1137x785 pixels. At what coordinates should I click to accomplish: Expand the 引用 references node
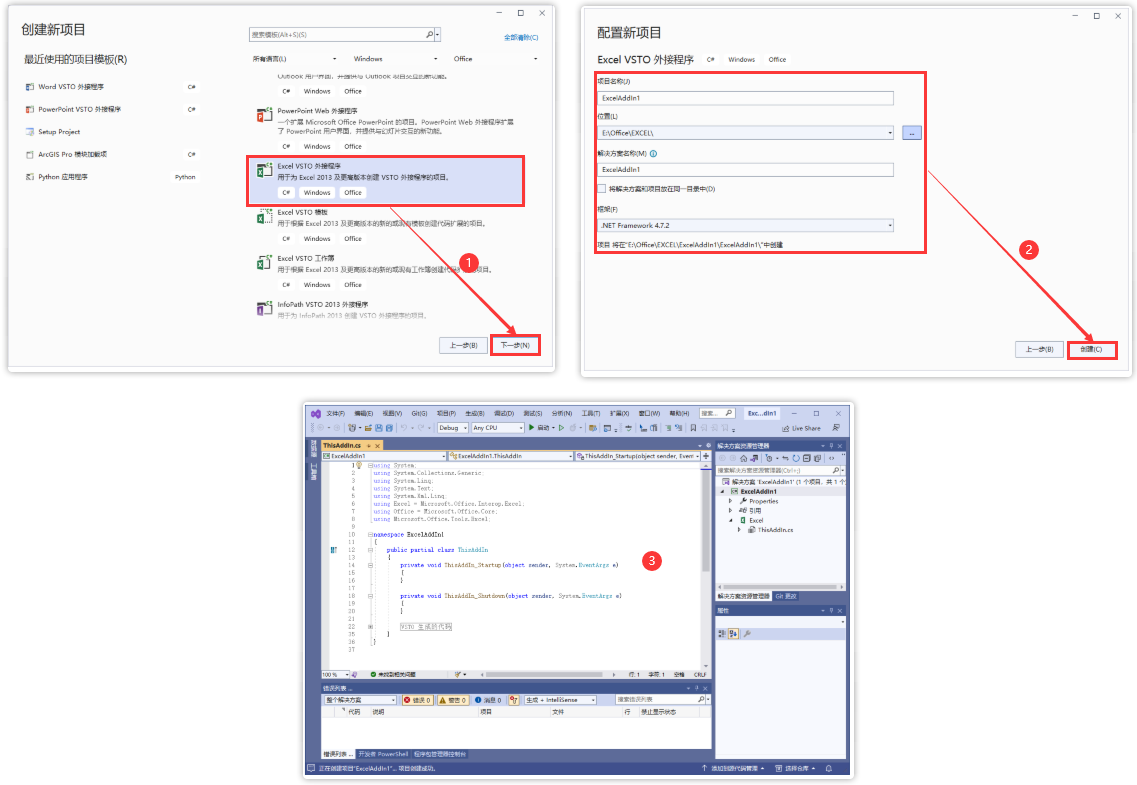tap(730, 510)
